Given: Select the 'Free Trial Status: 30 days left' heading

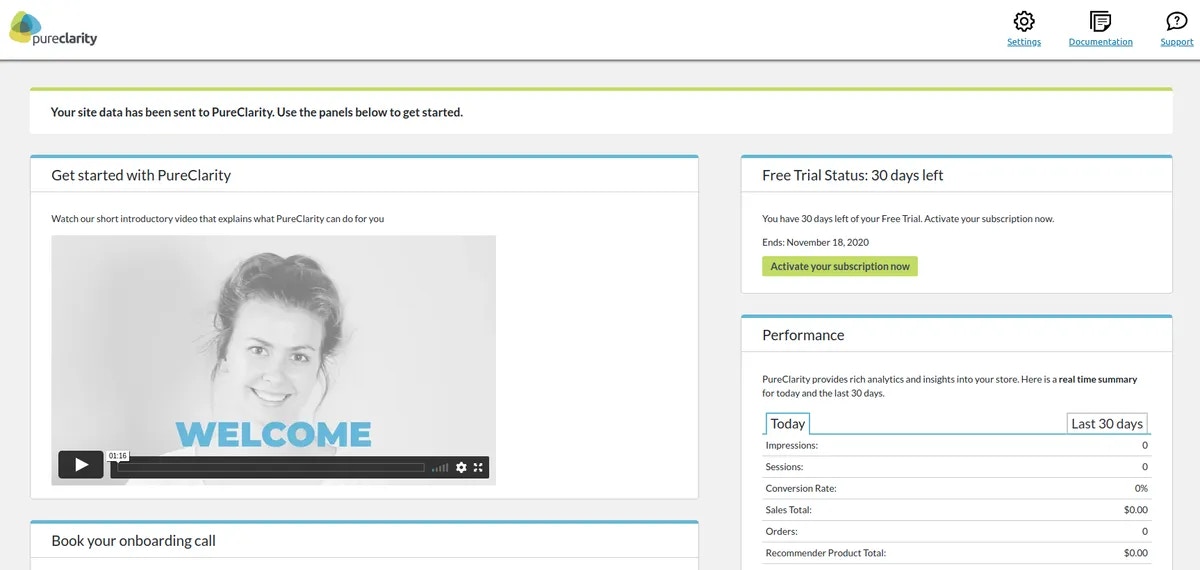Looking at the screenshot, I should coord(852,175).
